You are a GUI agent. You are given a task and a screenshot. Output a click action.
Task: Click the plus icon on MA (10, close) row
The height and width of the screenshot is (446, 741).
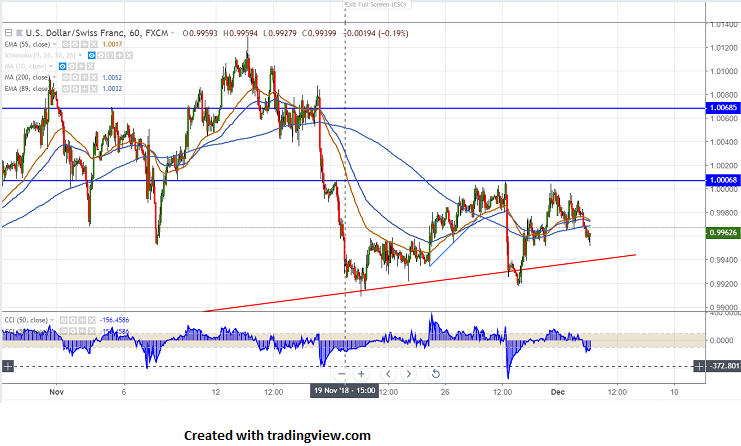click(81, 66)
